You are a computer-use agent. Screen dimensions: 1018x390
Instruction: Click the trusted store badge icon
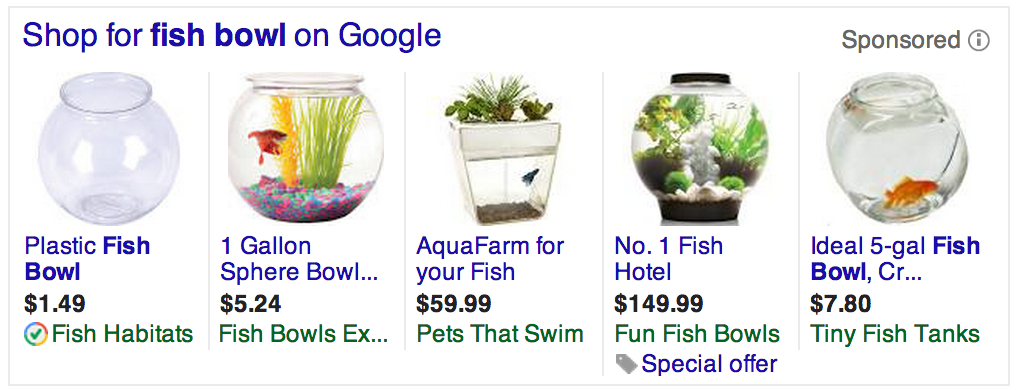point(35,334)
